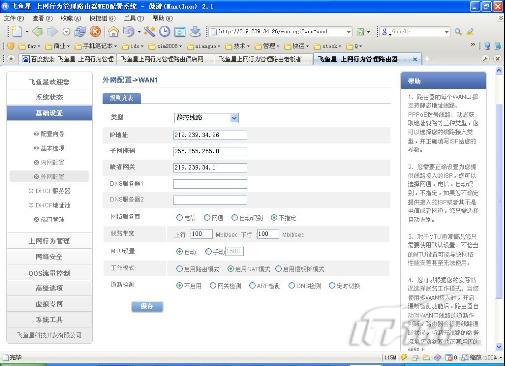Click the DNS服务器1 input field
The height and width of the screenshot is (366, 505).
[x=210, y=184]
